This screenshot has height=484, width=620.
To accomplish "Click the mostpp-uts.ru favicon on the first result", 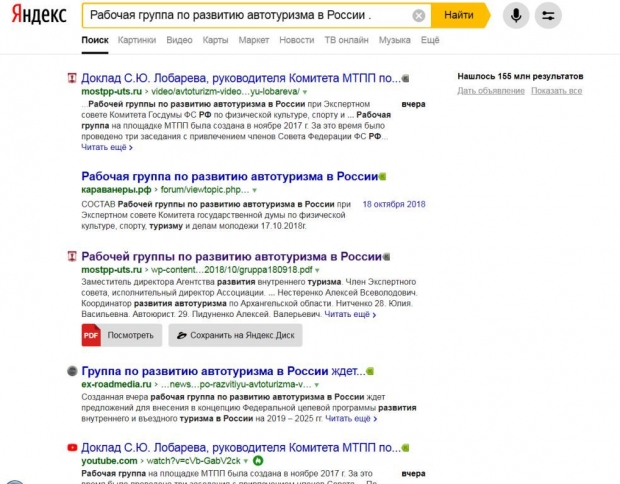I will click(x=72, y=77).
